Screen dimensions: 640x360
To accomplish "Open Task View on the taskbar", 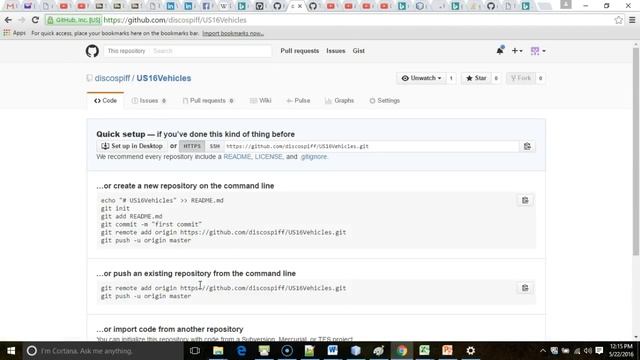I will [x=195, y=351].
